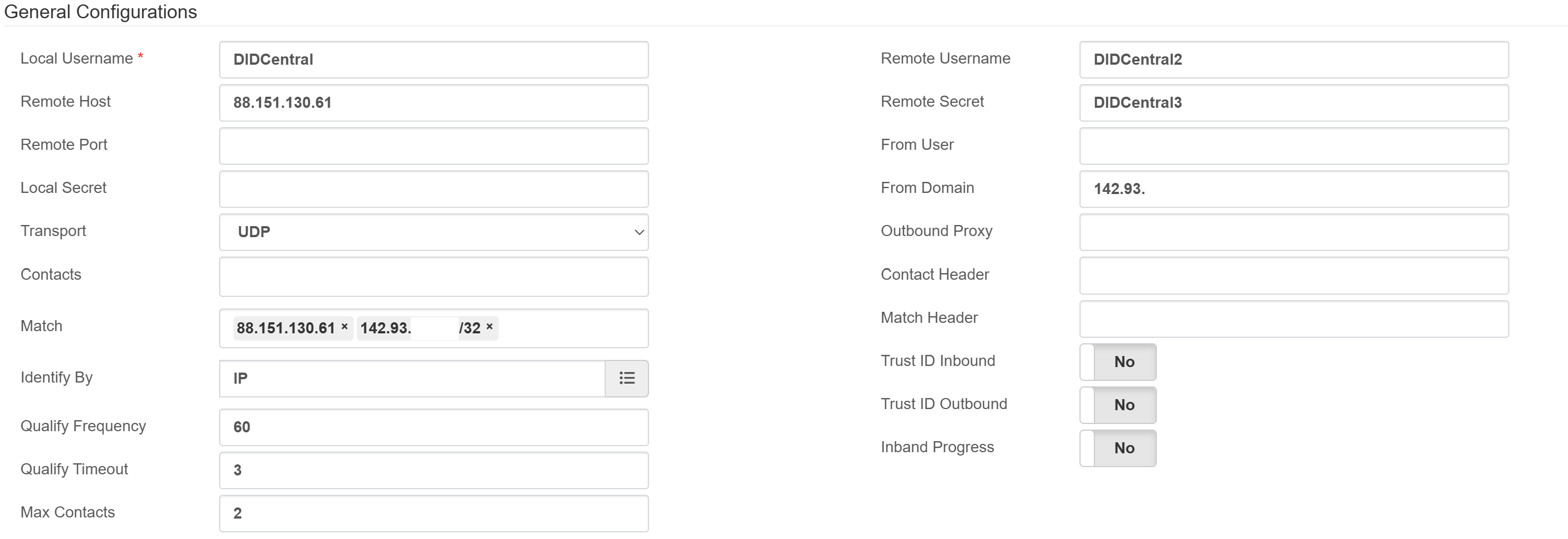Click the Contacts input field
Viewport: 1568px width, 539px height.
434,277
